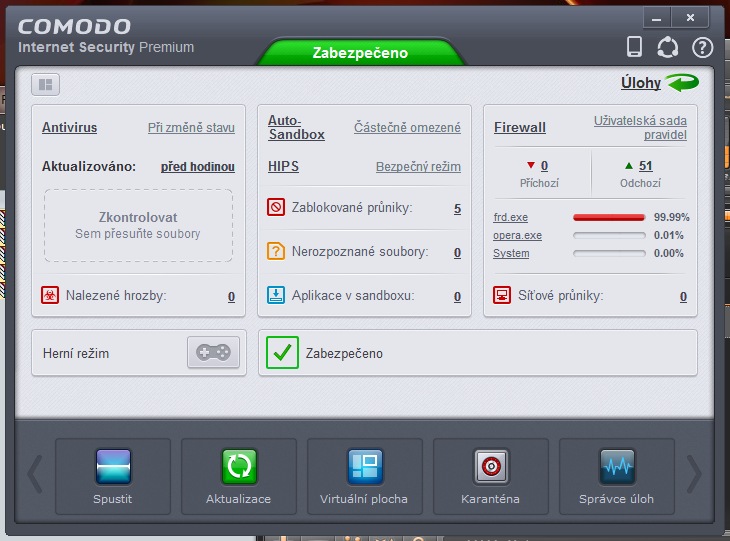The image size is (730, 541).
Task: Launch Virtuální plocha virtual desktop
Action: [364, 468]
